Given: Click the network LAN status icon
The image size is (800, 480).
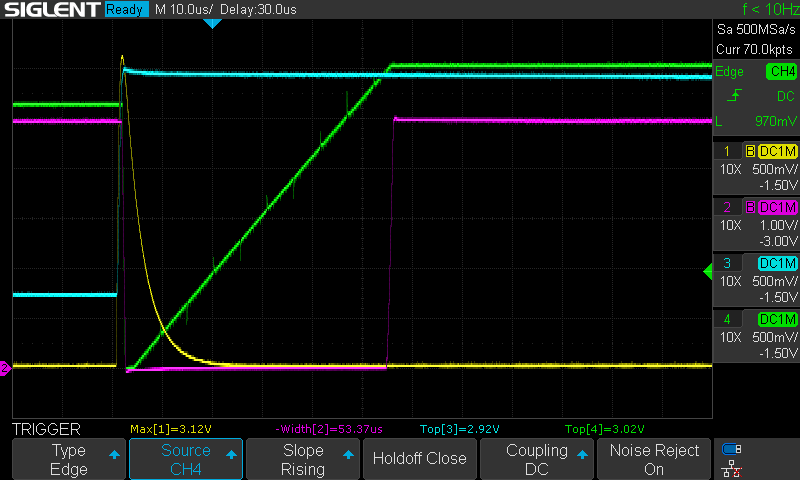Looking at the screenshot, I should [731, 468].
